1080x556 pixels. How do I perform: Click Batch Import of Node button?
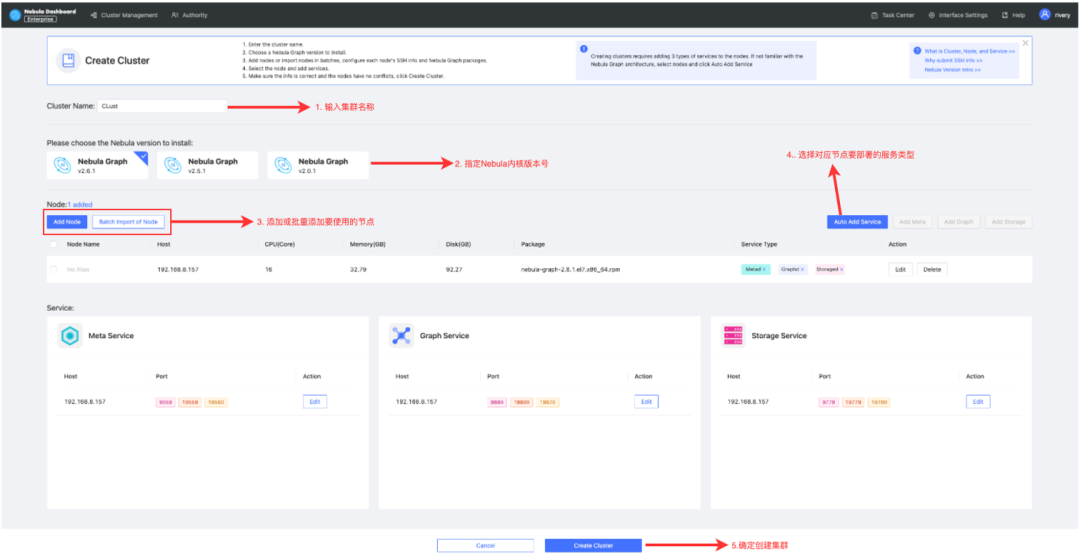point(128,222)
